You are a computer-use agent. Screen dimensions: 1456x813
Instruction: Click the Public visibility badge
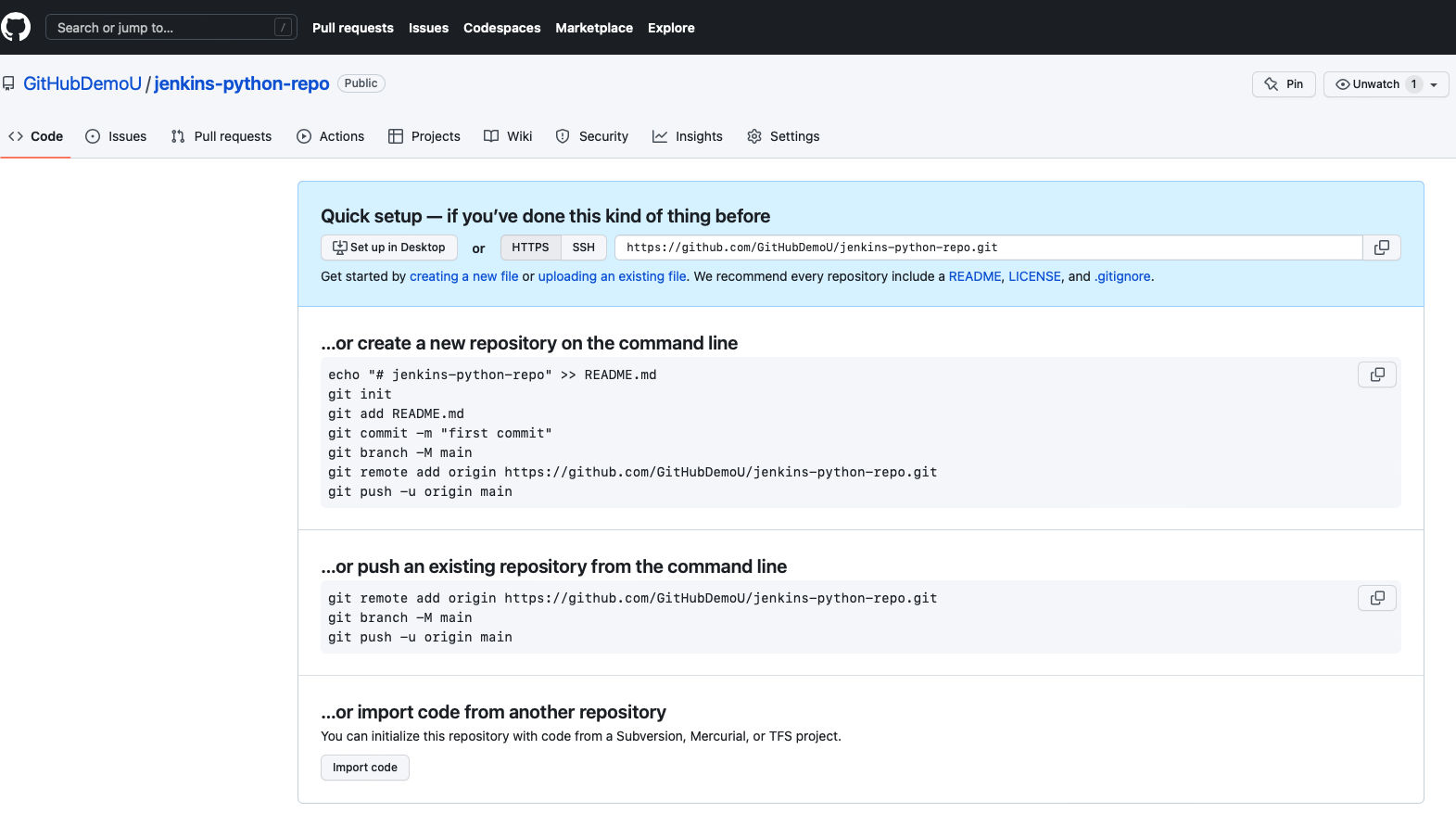(361, 83)
